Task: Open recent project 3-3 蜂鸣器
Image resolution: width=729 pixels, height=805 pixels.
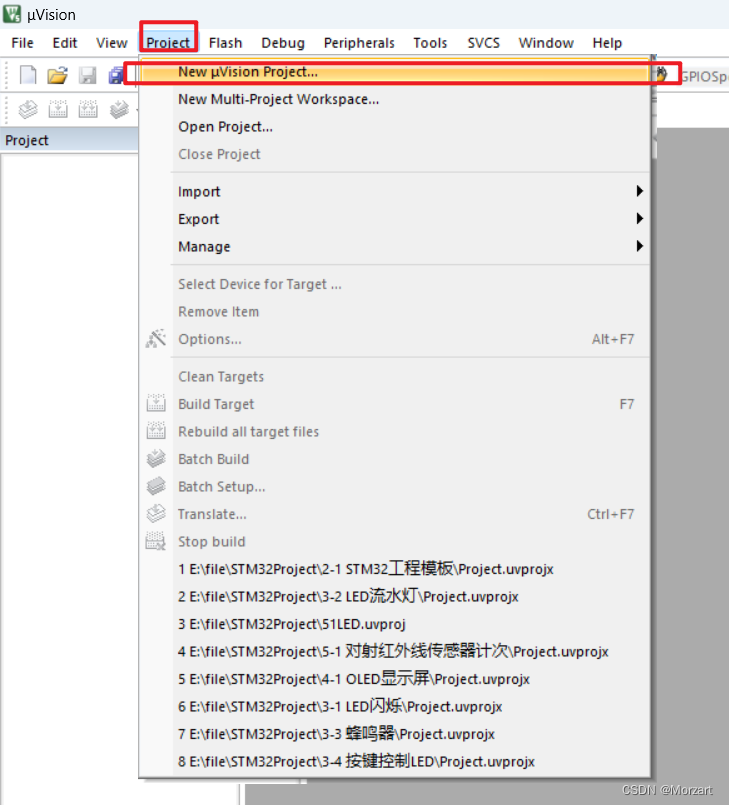Action: [394, 734]
